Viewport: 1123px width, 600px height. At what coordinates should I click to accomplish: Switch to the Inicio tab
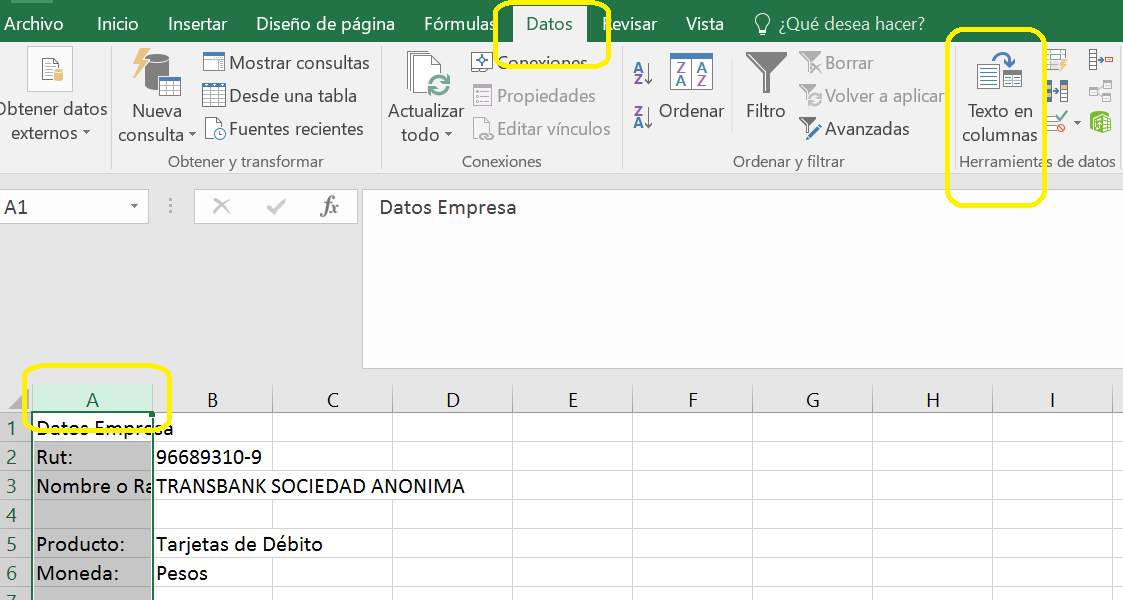point(117,24)
